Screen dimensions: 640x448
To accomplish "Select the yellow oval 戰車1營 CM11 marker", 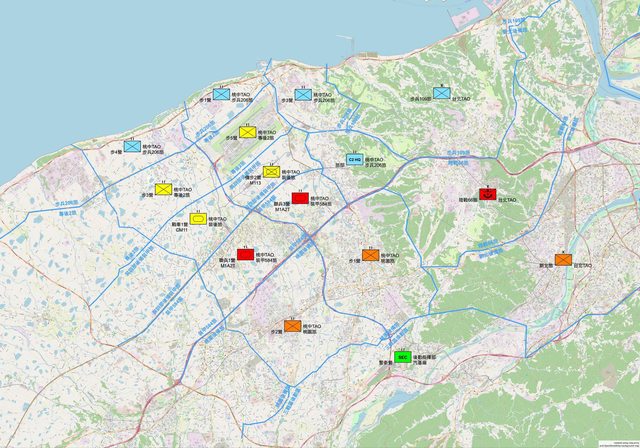I will 198,218.
